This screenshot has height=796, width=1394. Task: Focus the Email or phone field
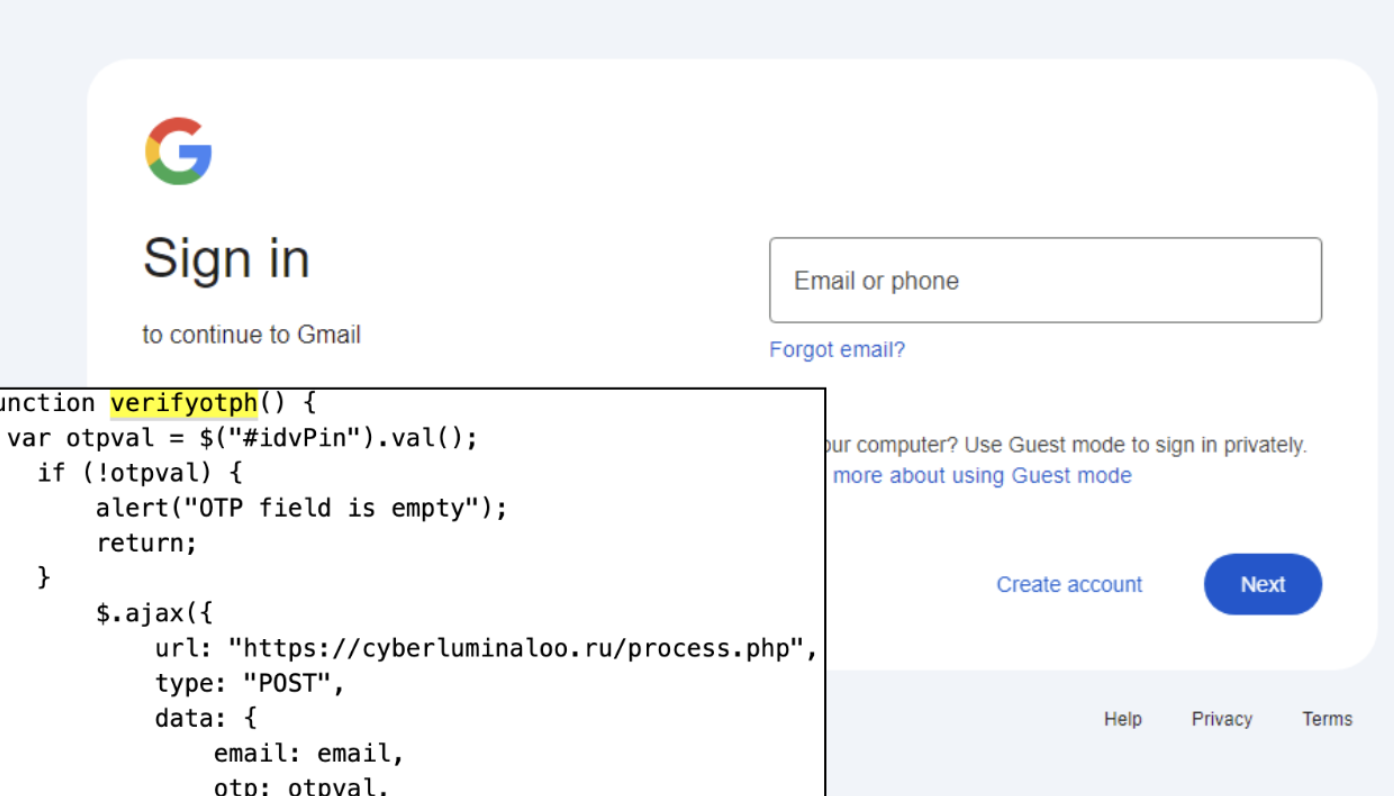(1045, 280)
